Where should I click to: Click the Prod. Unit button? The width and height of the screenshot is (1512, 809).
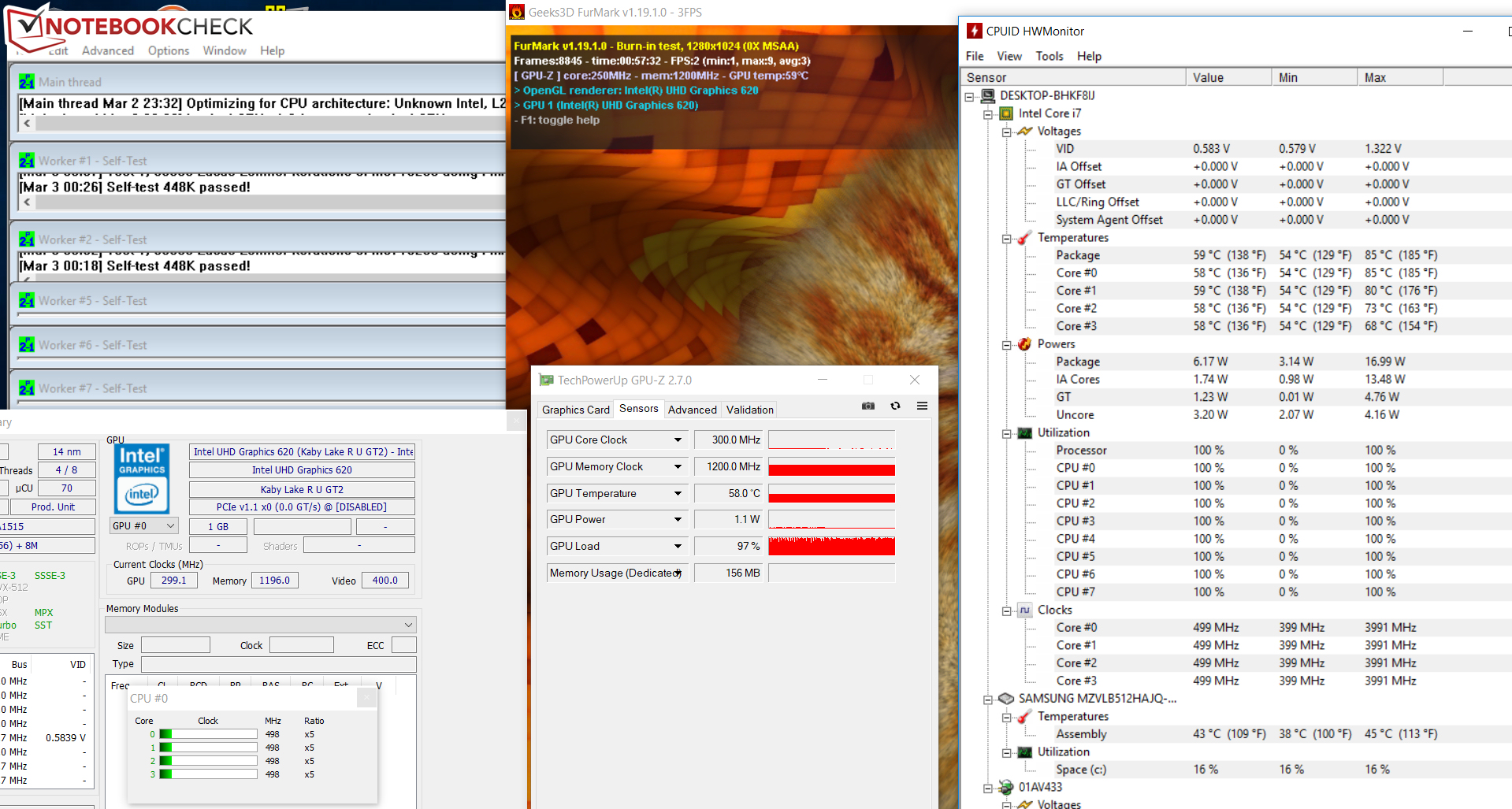[54, 507]
